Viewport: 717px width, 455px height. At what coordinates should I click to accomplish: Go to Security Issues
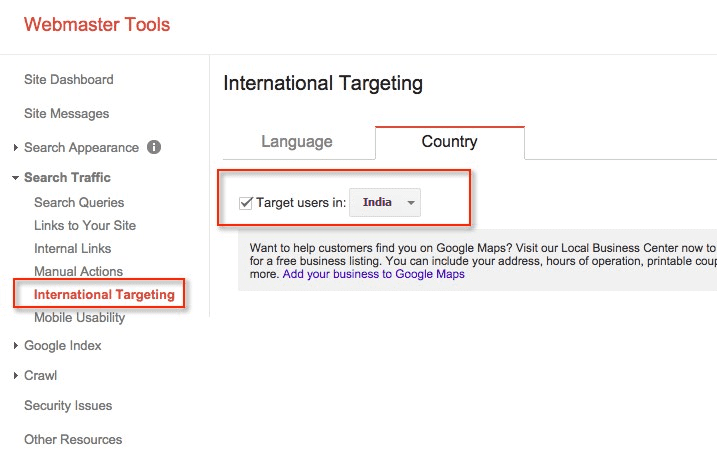point(68,406)
